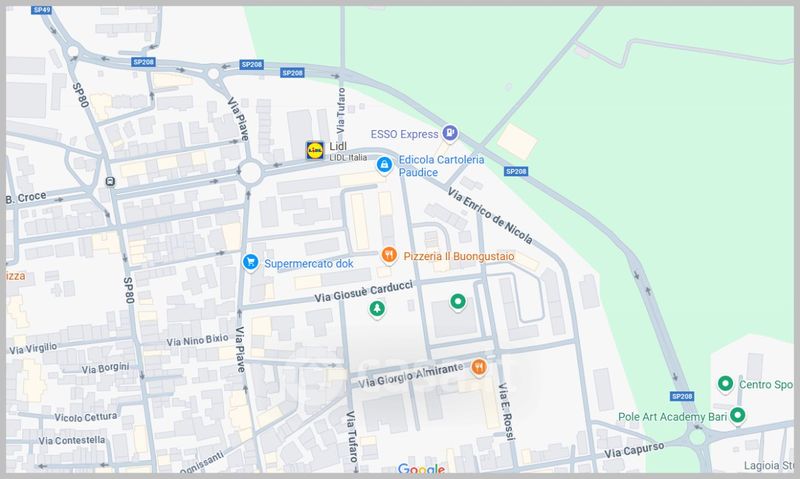The image size is (800, 479).
Task: Open the Supermercato dok text label
Action: click(x=310, y=264)
